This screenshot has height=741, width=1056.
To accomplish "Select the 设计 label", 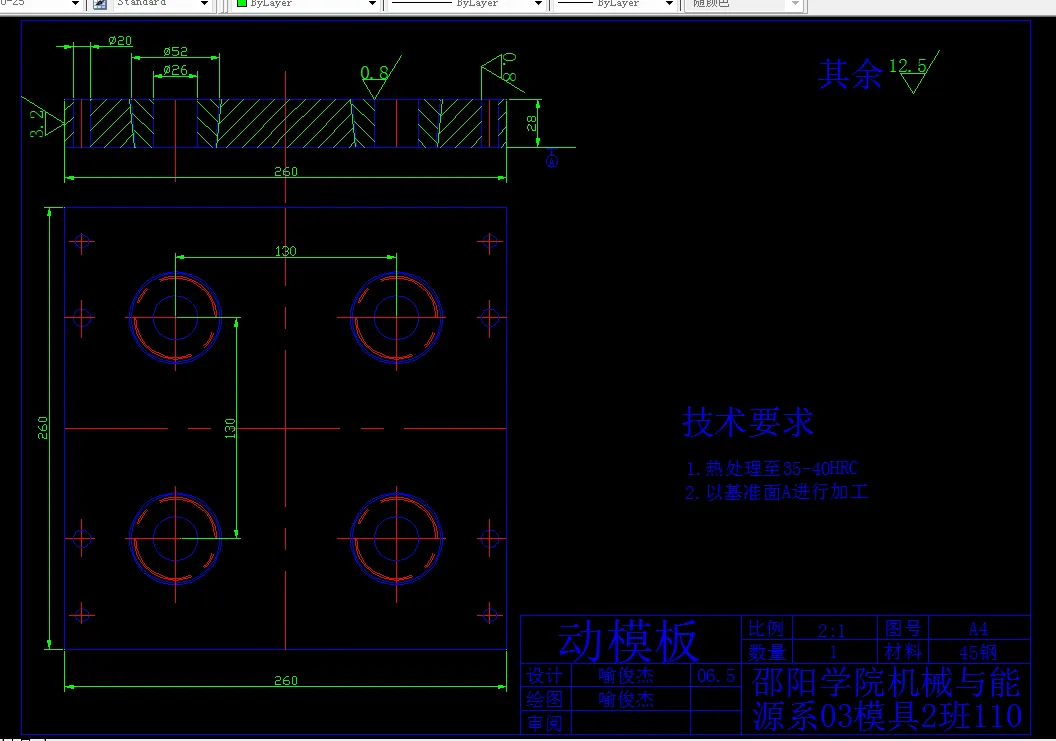I will (x=545, y=676).
